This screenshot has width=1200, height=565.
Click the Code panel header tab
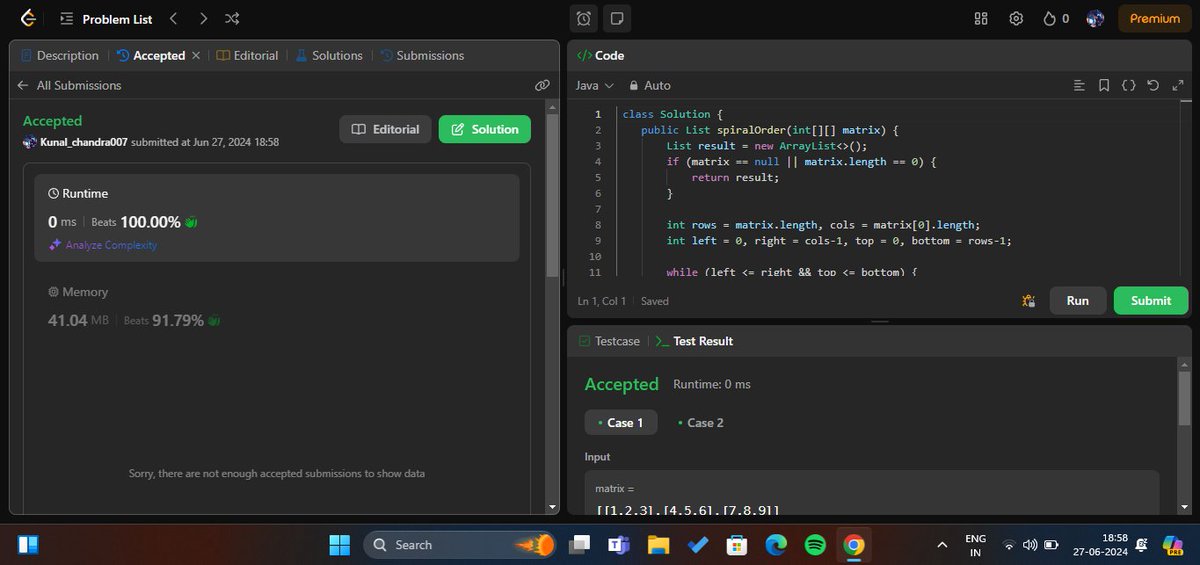tap(601, 56)
